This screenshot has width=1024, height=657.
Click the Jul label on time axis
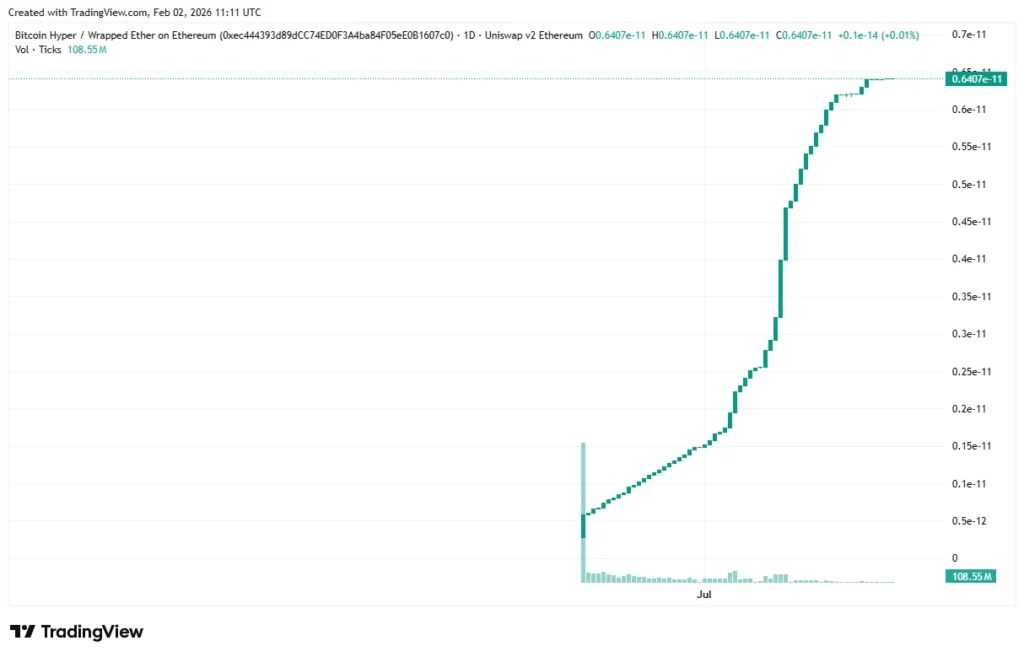point(704,594)
